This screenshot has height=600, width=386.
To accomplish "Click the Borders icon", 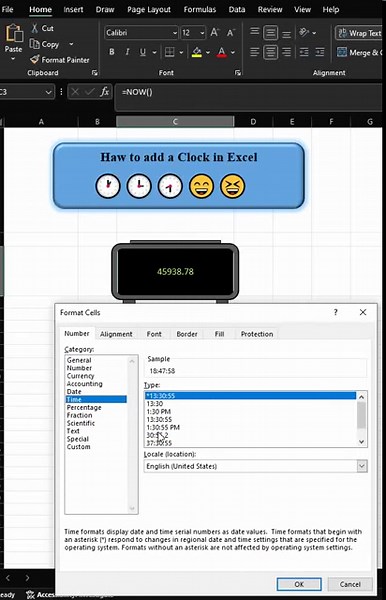I will [169, 52].
